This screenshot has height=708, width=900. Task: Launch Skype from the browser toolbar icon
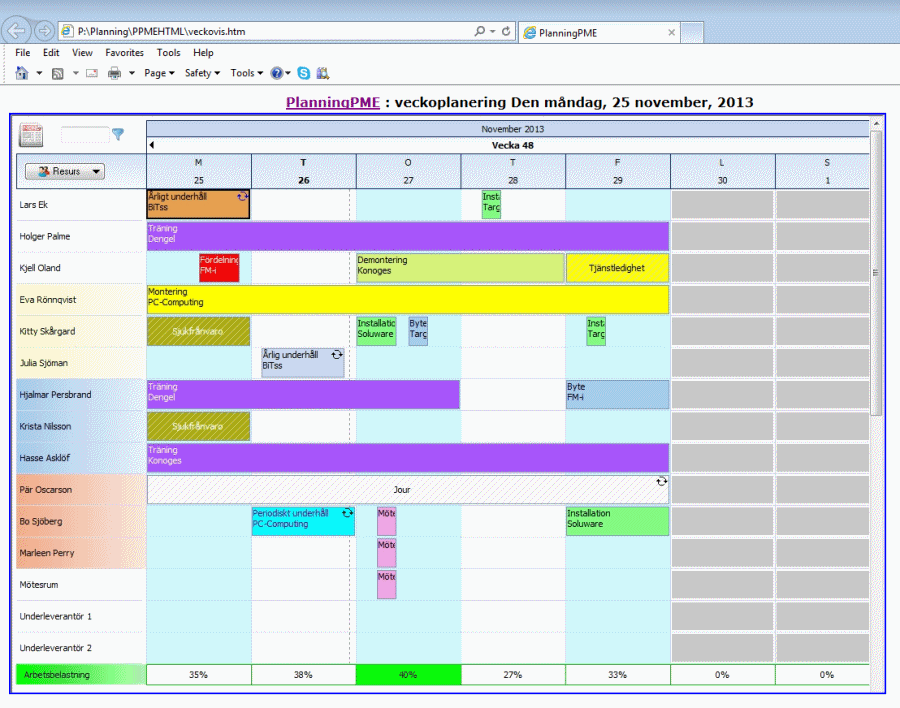305,72
